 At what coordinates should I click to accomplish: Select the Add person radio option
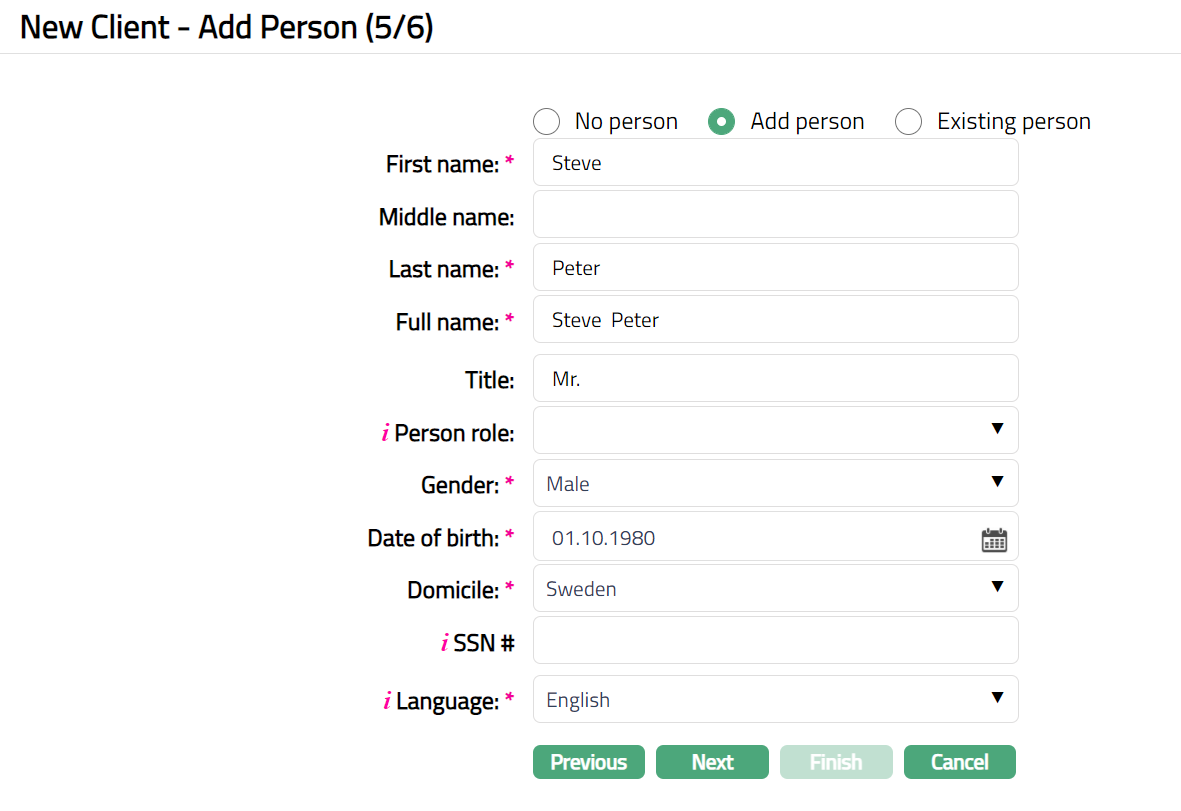(722, 122)
